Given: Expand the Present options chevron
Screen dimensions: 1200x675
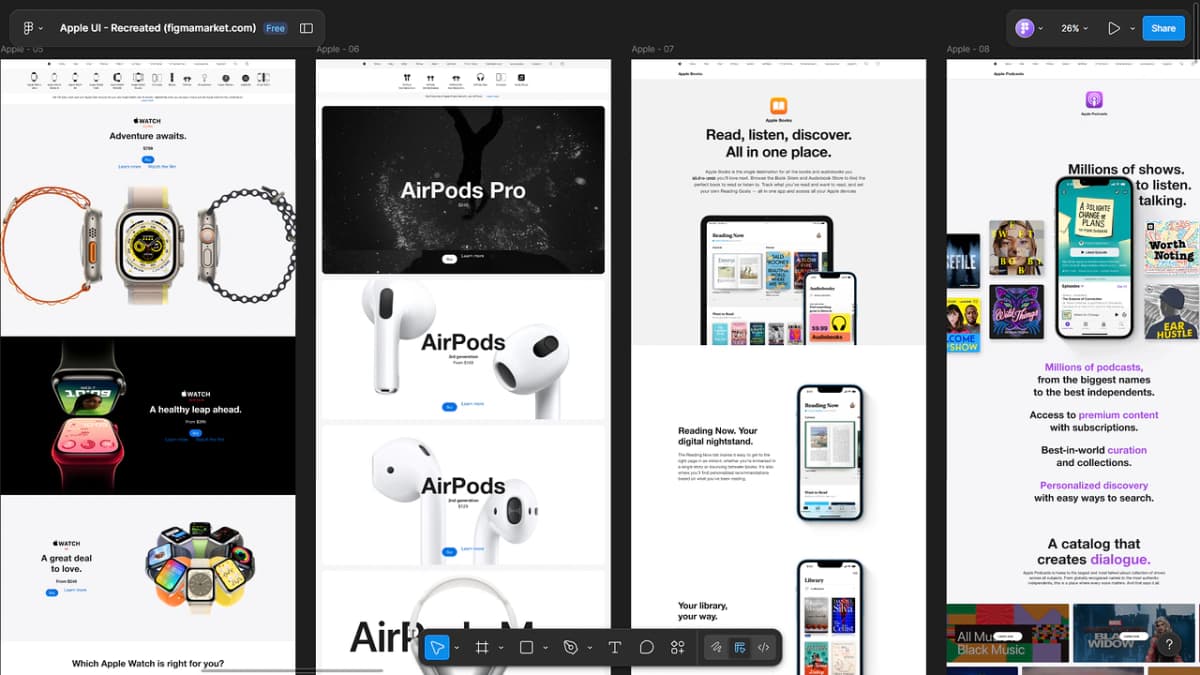Looking at the screenshot, I should tap(1132, 29).
